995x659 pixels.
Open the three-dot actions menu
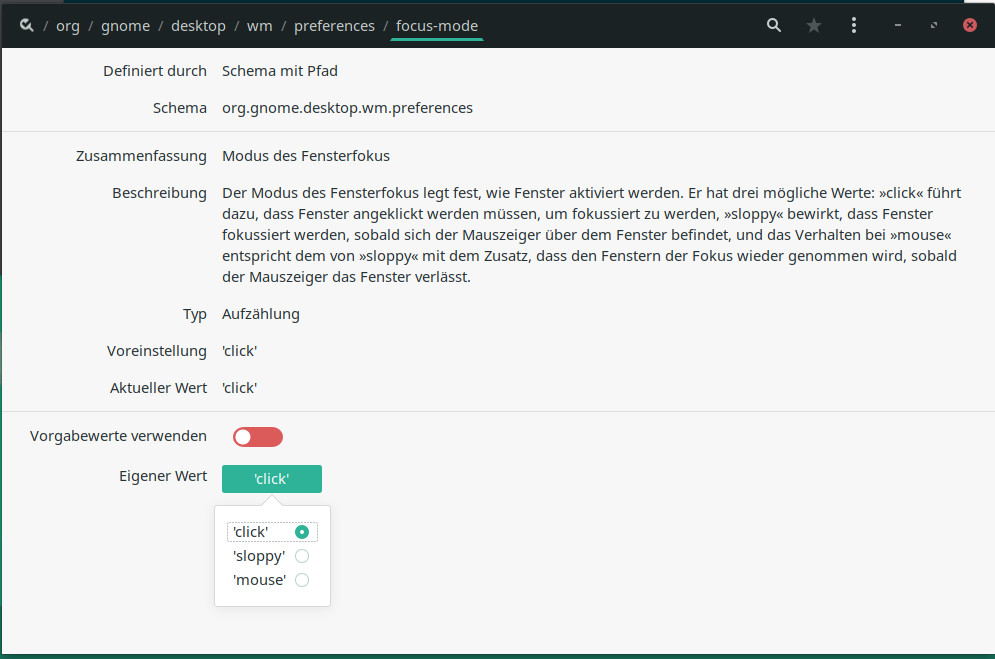[x=854, y=26]
